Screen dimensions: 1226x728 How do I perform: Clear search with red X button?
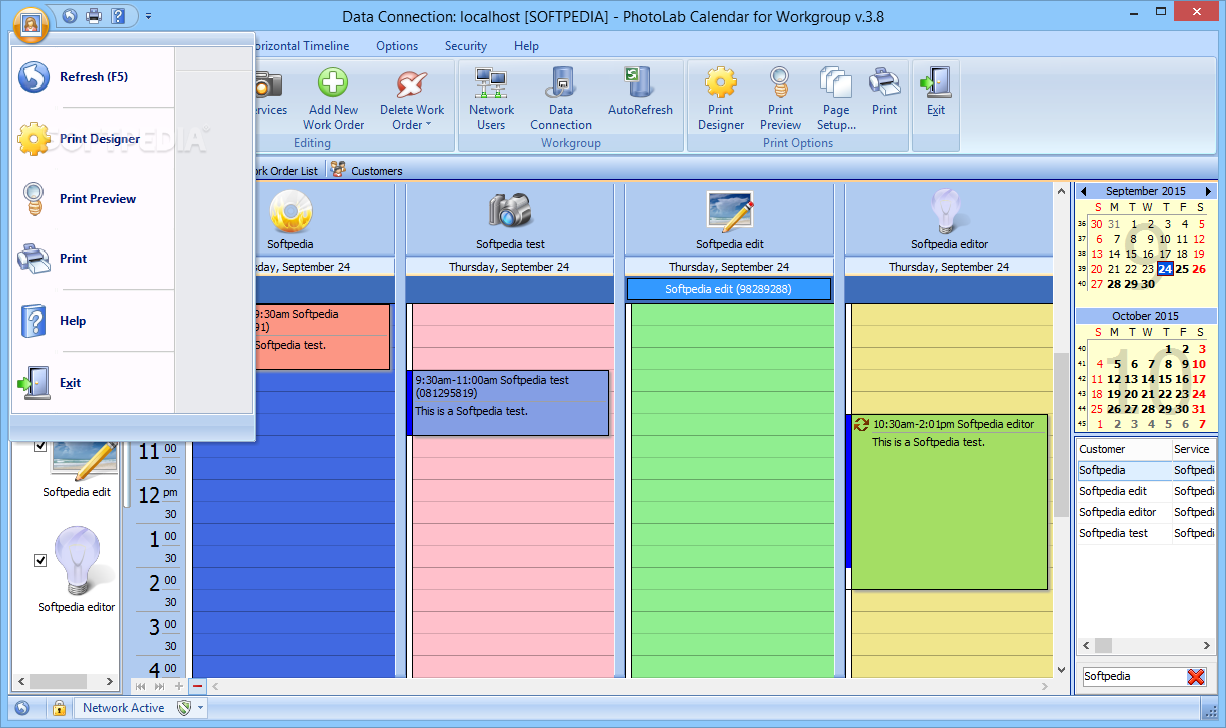(x=1196, y=677)
